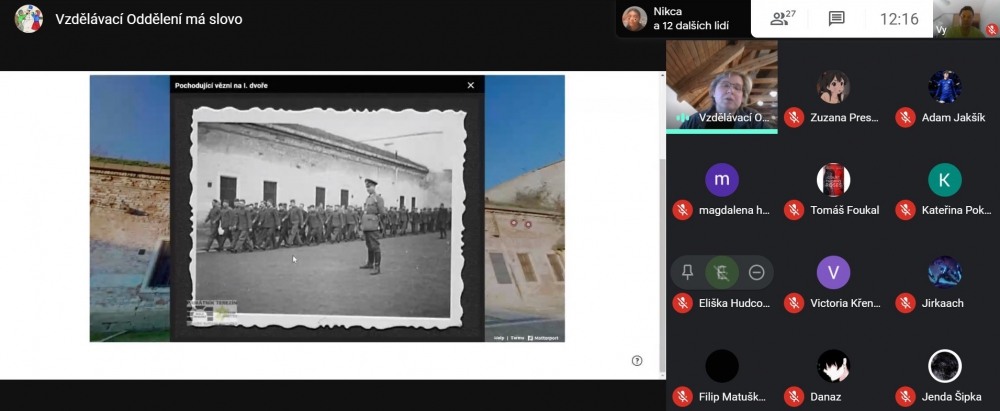Viewport: 1000px width, 411px height.
Task: Click the audio level indicator on Vzdělávací O... tile
Action: (x=682, y=118)
